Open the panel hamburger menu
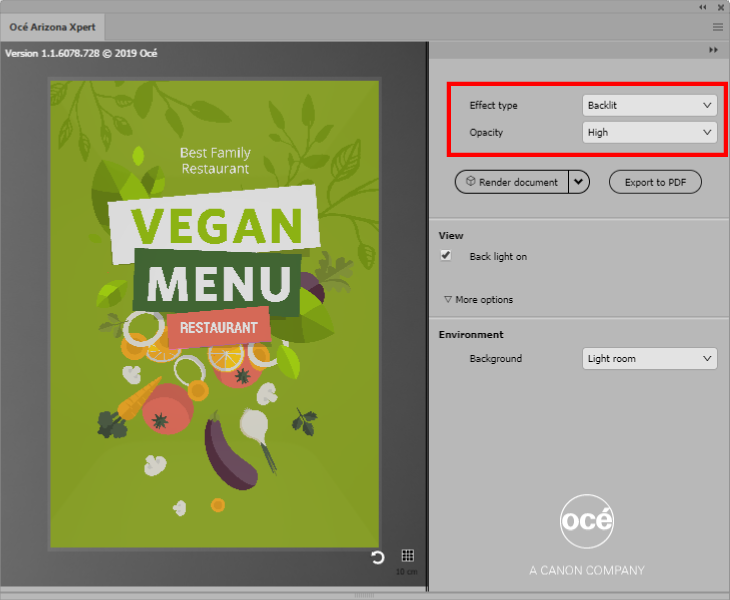 718,27
